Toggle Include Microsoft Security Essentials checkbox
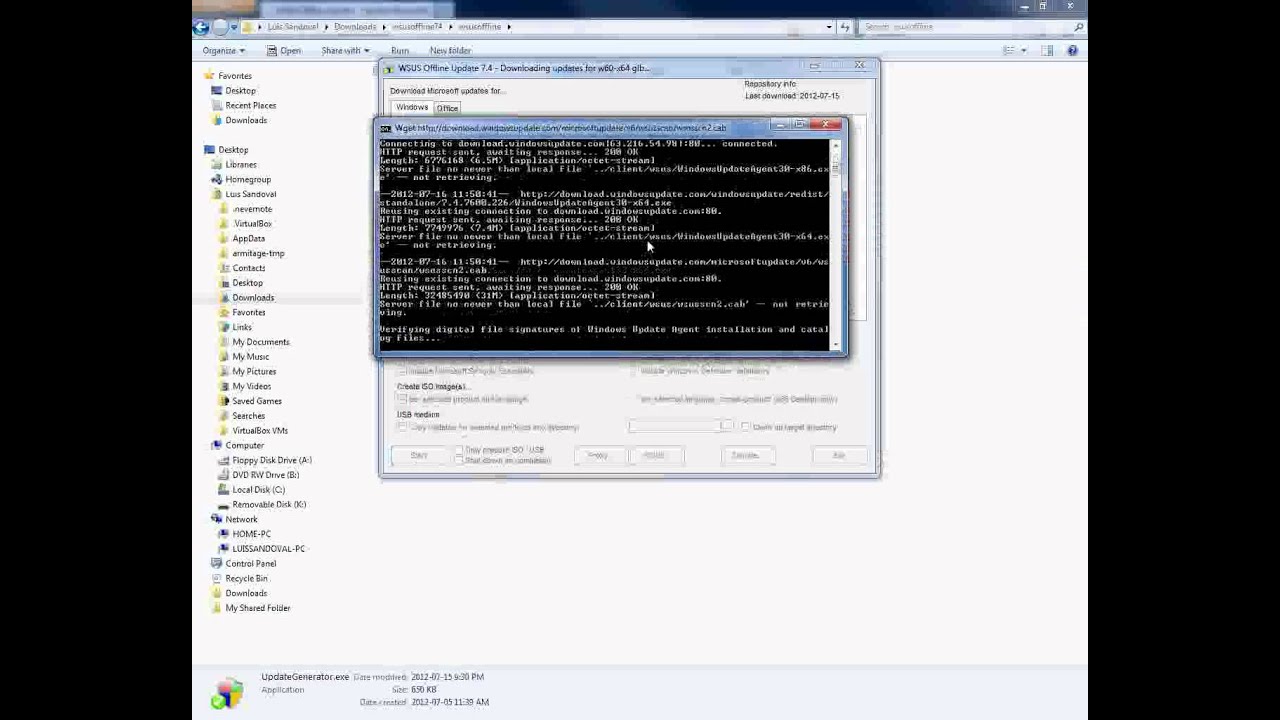This screenshot has width=1280, height=720. tap(403, 370)
